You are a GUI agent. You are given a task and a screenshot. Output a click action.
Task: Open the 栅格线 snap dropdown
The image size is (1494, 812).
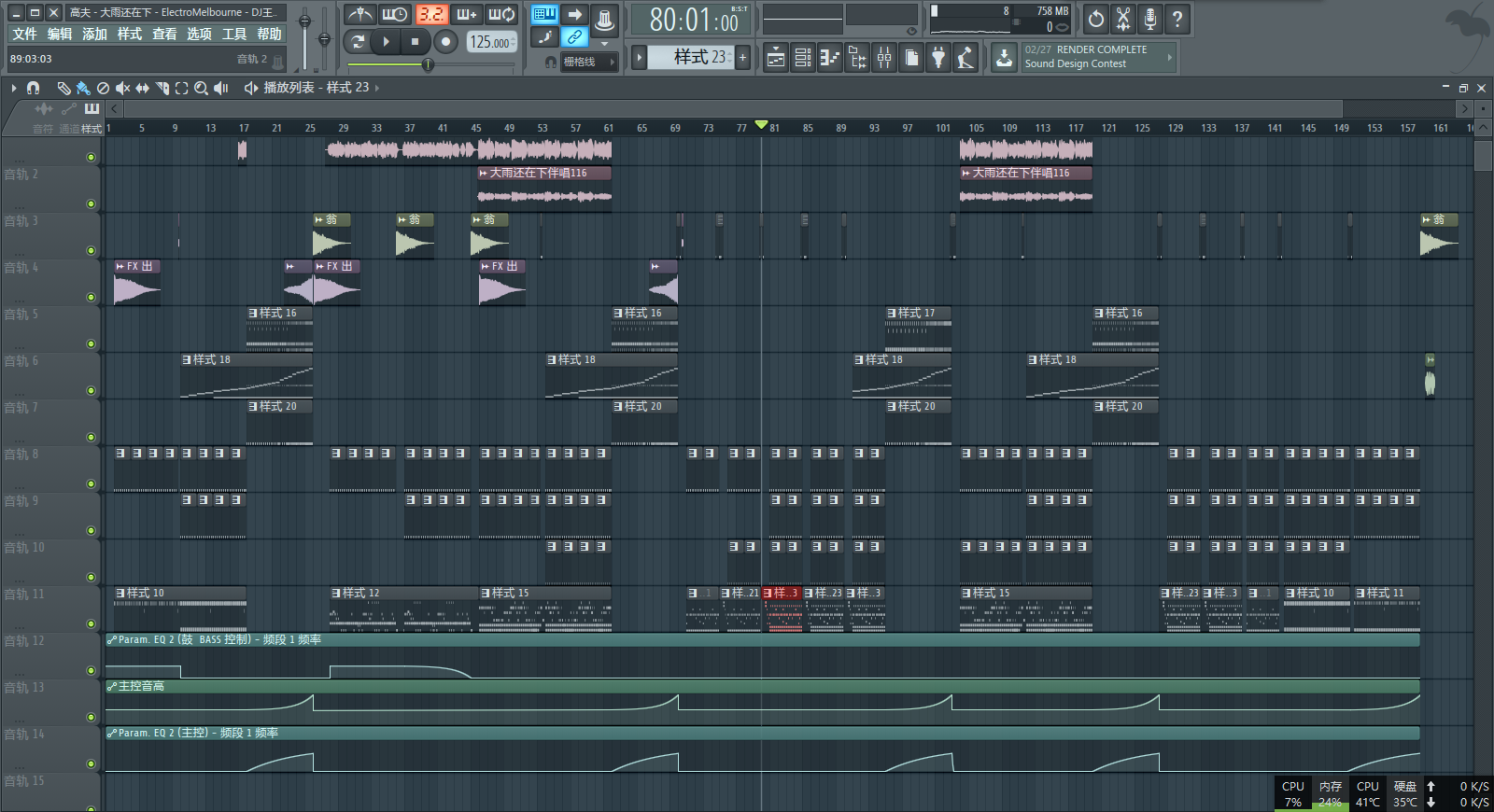(587, 62)
